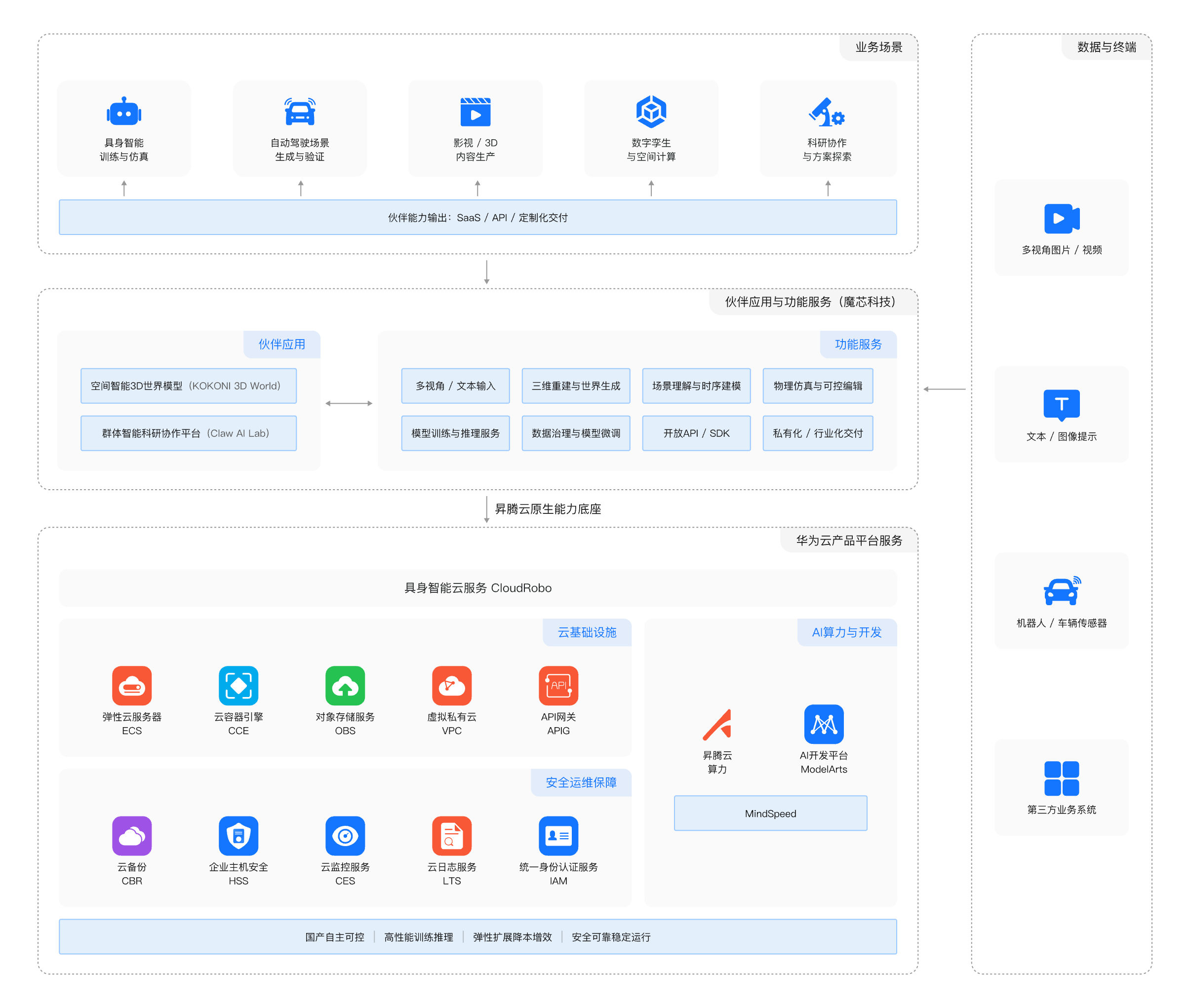Click the 伙伴应用与功能服务（魔芯科技）label
Image resolution: width=1190 pixels, height=1008 pixels.
tap(813, 302)
